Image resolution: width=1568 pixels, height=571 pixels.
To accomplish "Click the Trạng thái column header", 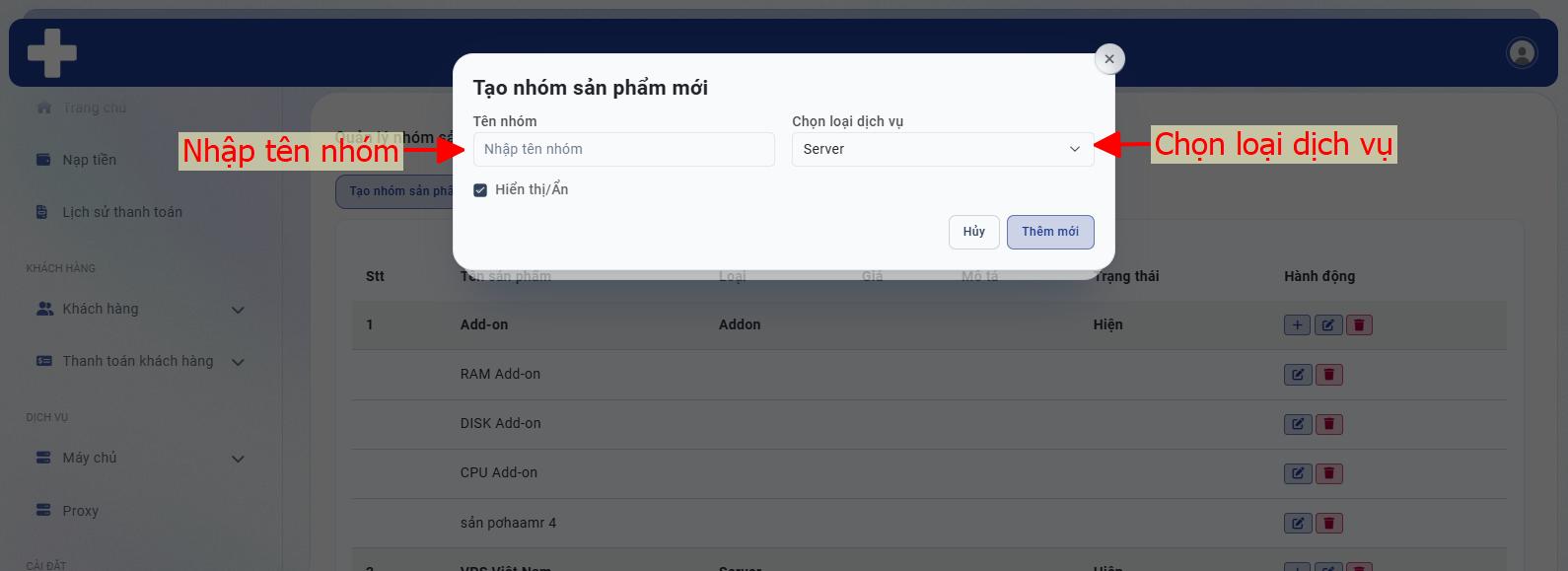I will pyautogui.click(x=1126, y=276).
